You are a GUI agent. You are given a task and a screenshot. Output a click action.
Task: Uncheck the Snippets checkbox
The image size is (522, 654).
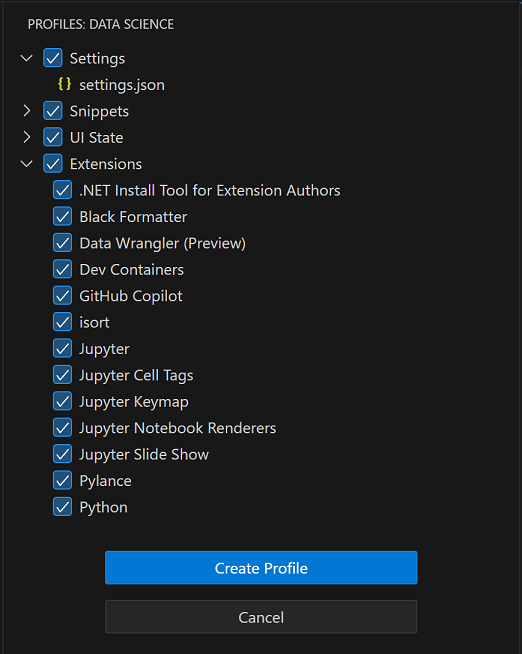coord(53,111)
